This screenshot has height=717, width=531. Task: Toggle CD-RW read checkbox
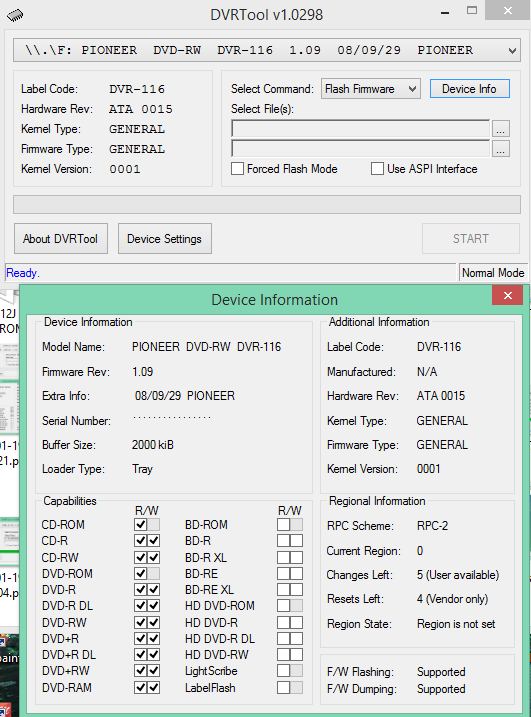click(x=140, y=557)
